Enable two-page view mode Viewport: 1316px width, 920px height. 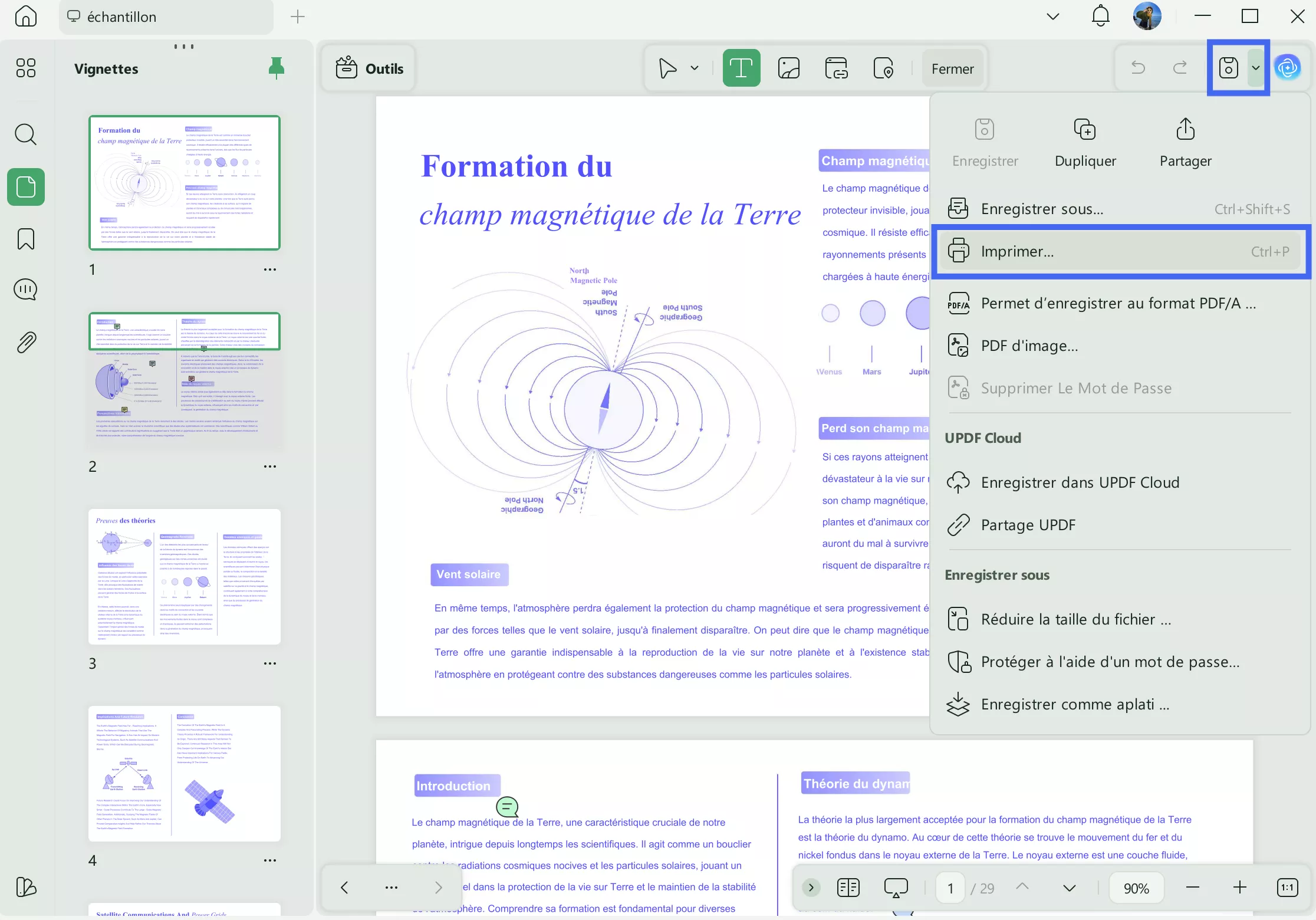tap(848, 888)
